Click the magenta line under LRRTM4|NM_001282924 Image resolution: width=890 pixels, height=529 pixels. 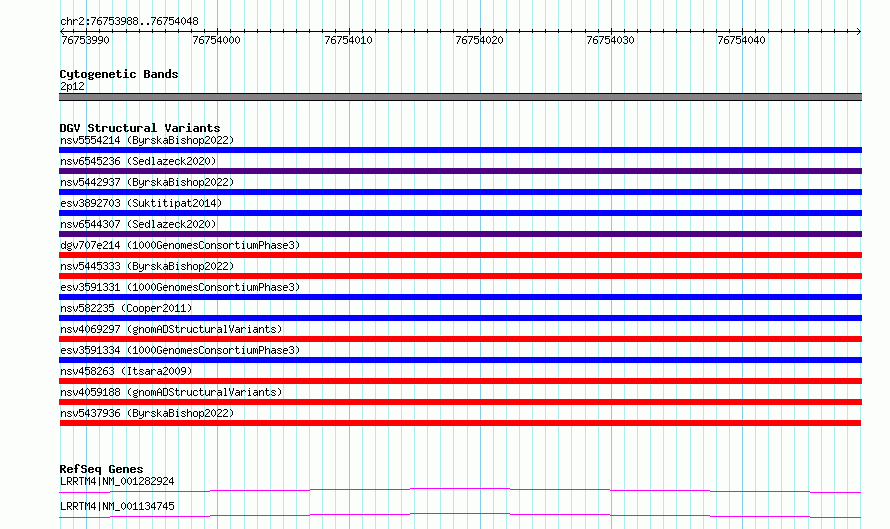(x=460, y=490)
